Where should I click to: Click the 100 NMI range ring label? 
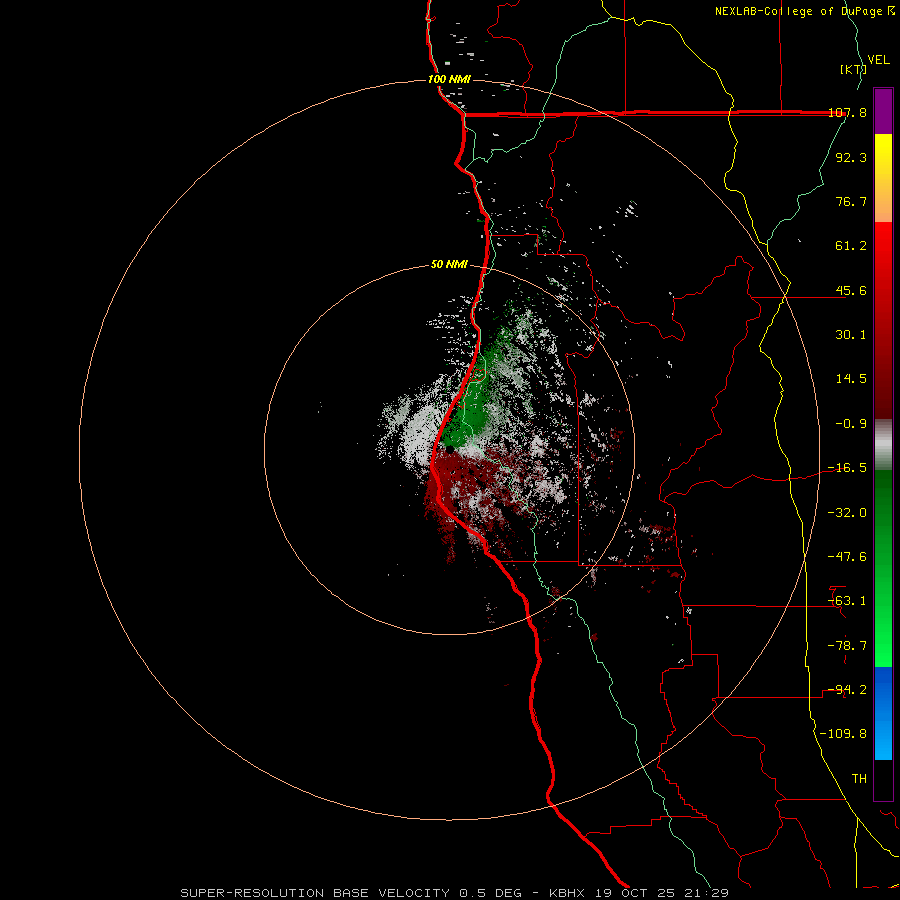[449, 79]
